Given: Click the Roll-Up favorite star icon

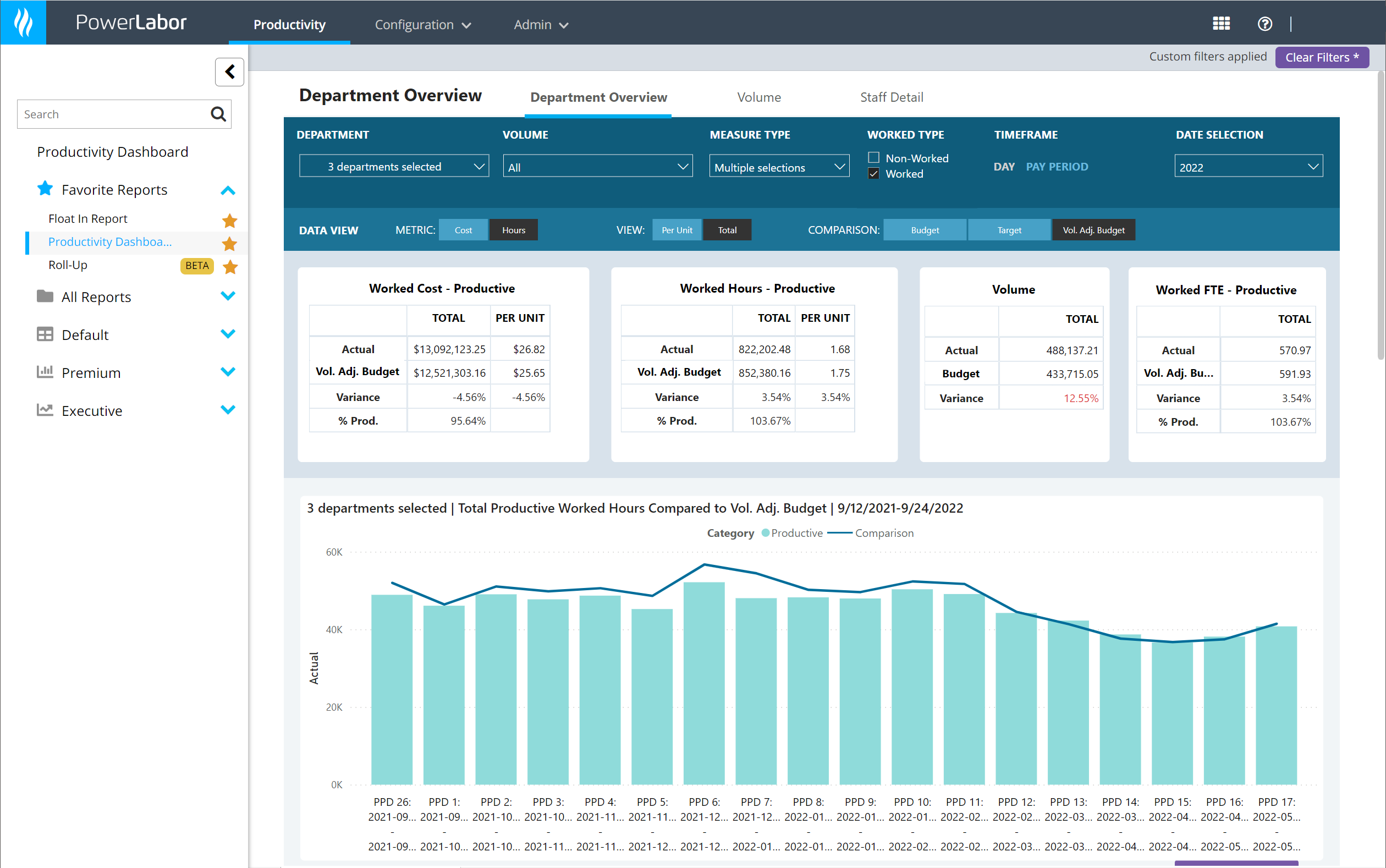Looking at the screenshot, I should click(230, 266).
